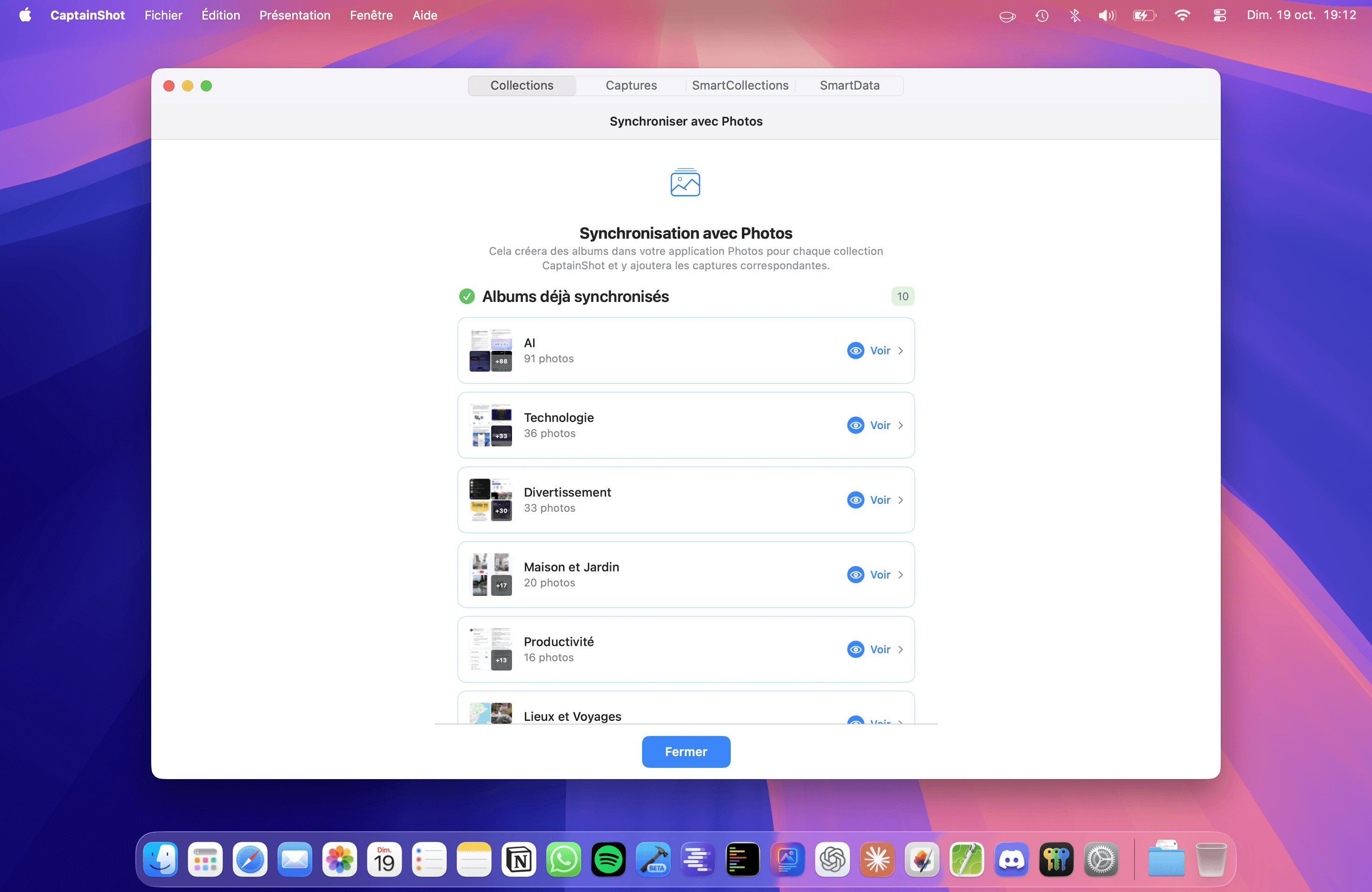Click the eye icon for Productivité album

[x=855, y=649]
